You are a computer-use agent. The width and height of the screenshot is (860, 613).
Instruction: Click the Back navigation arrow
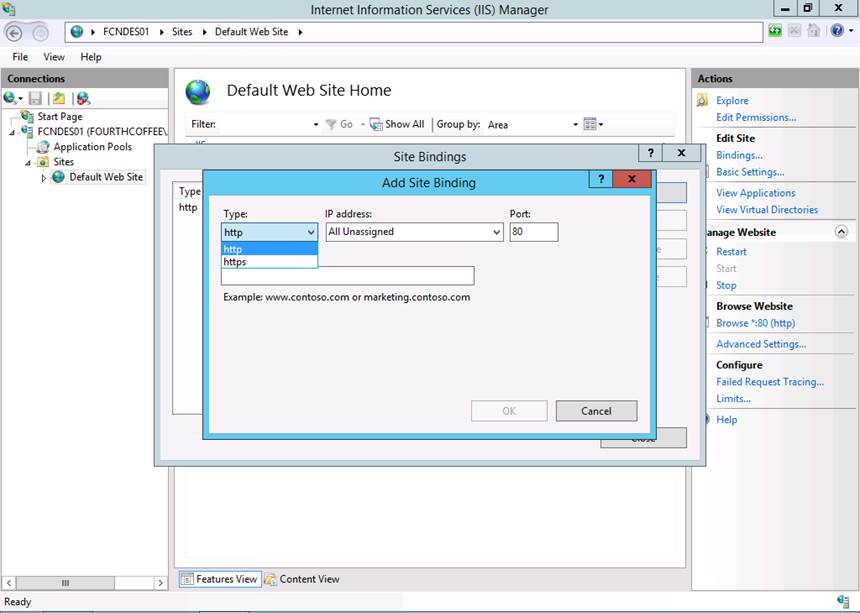click(14, 32)
